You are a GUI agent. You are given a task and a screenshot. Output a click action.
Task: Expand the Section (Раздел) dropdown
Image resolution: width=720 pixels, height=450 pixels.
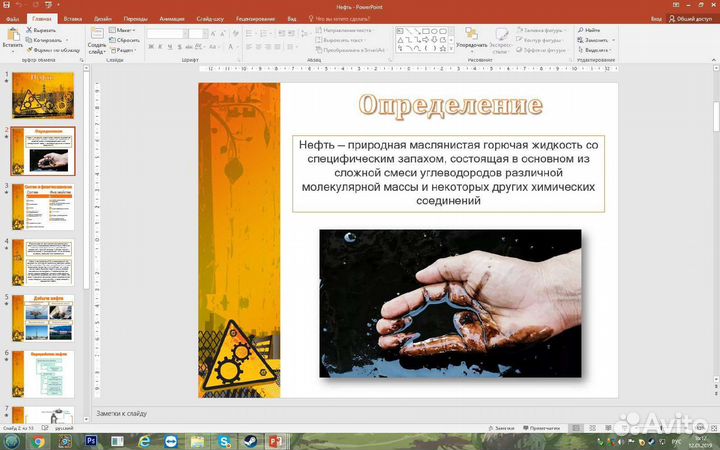pyautogui.click(x=123, y=50)
